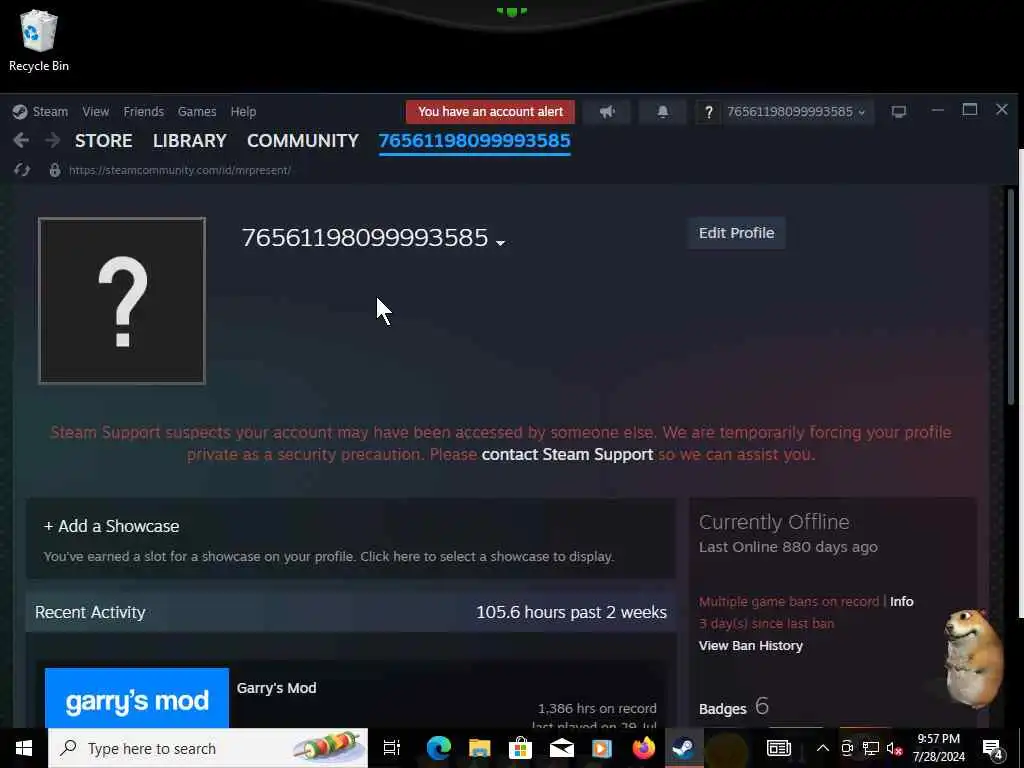This screenshot has width=1024, height=768.
Task: Open the media player taskbar icon
Action: tap(601, 748)
